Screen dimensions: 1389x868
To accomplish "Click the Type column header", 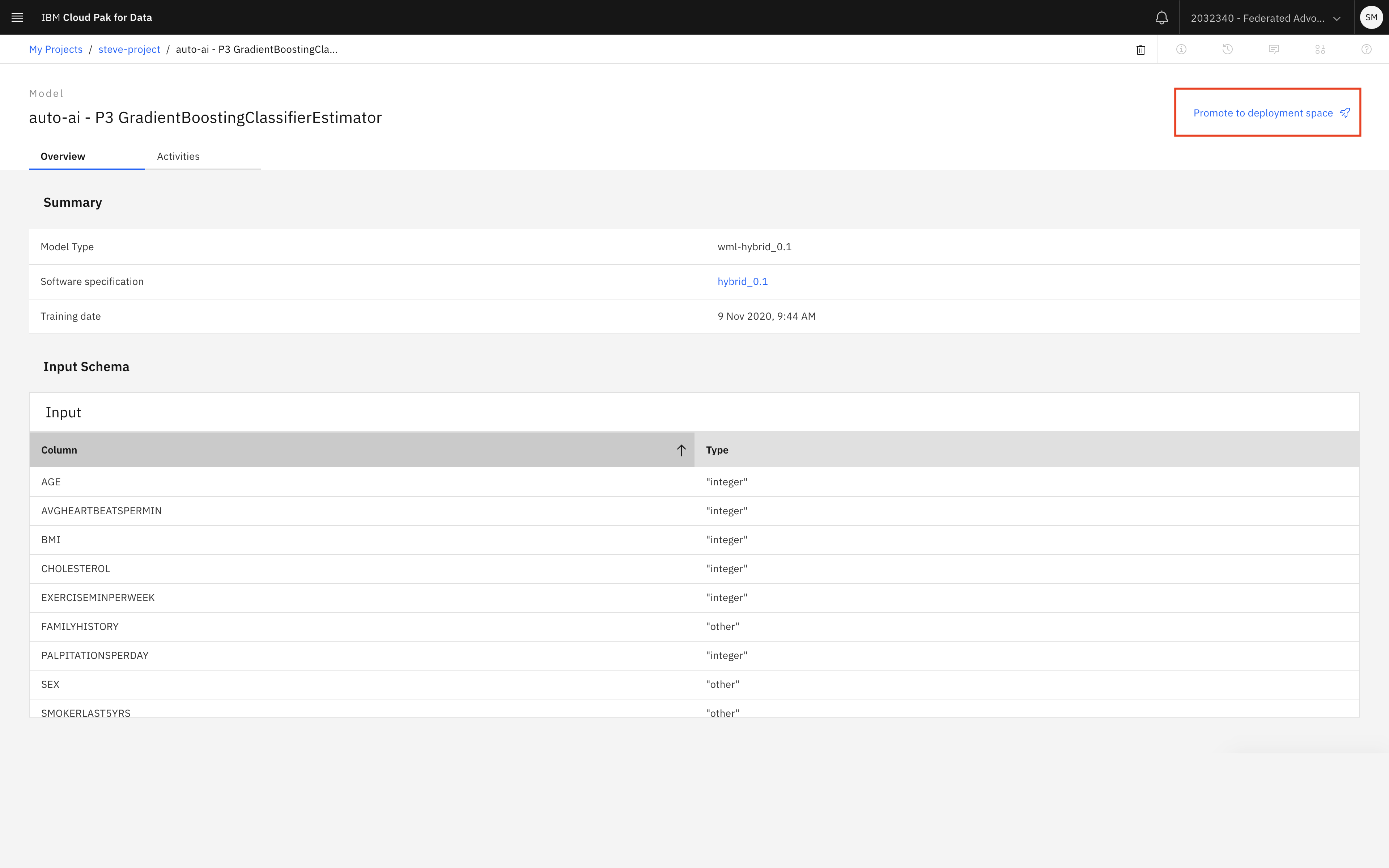I will point(717,450).
